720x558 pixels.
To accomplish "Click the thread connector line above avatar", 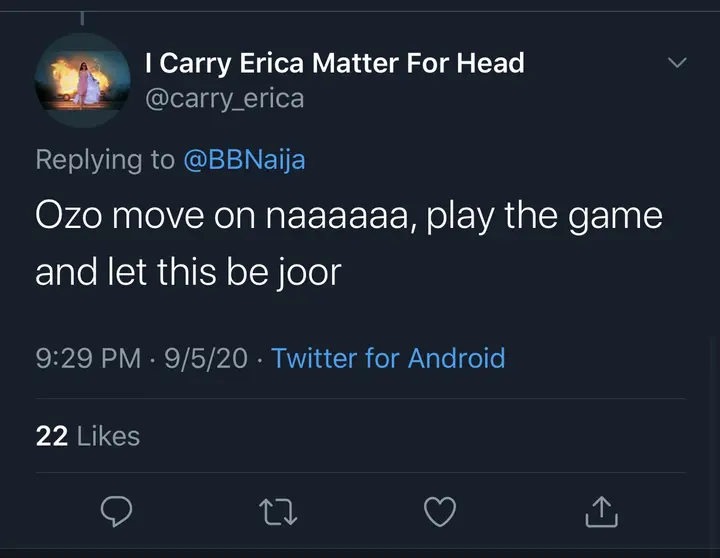I will point(82,18).
